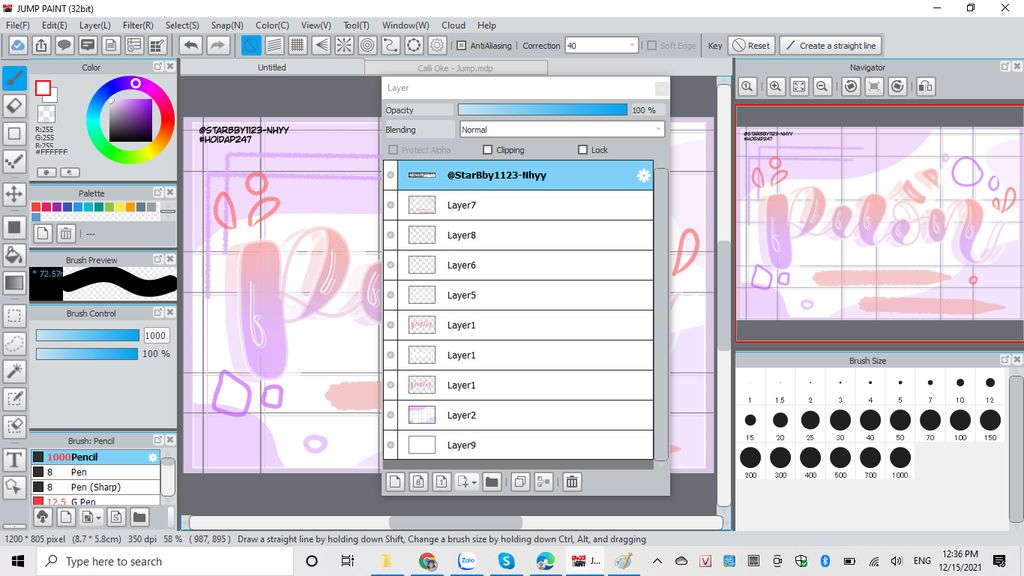Duplicate layer icon in Layer panel
The image size is (1024, 576).
click(x=520, y=482)
